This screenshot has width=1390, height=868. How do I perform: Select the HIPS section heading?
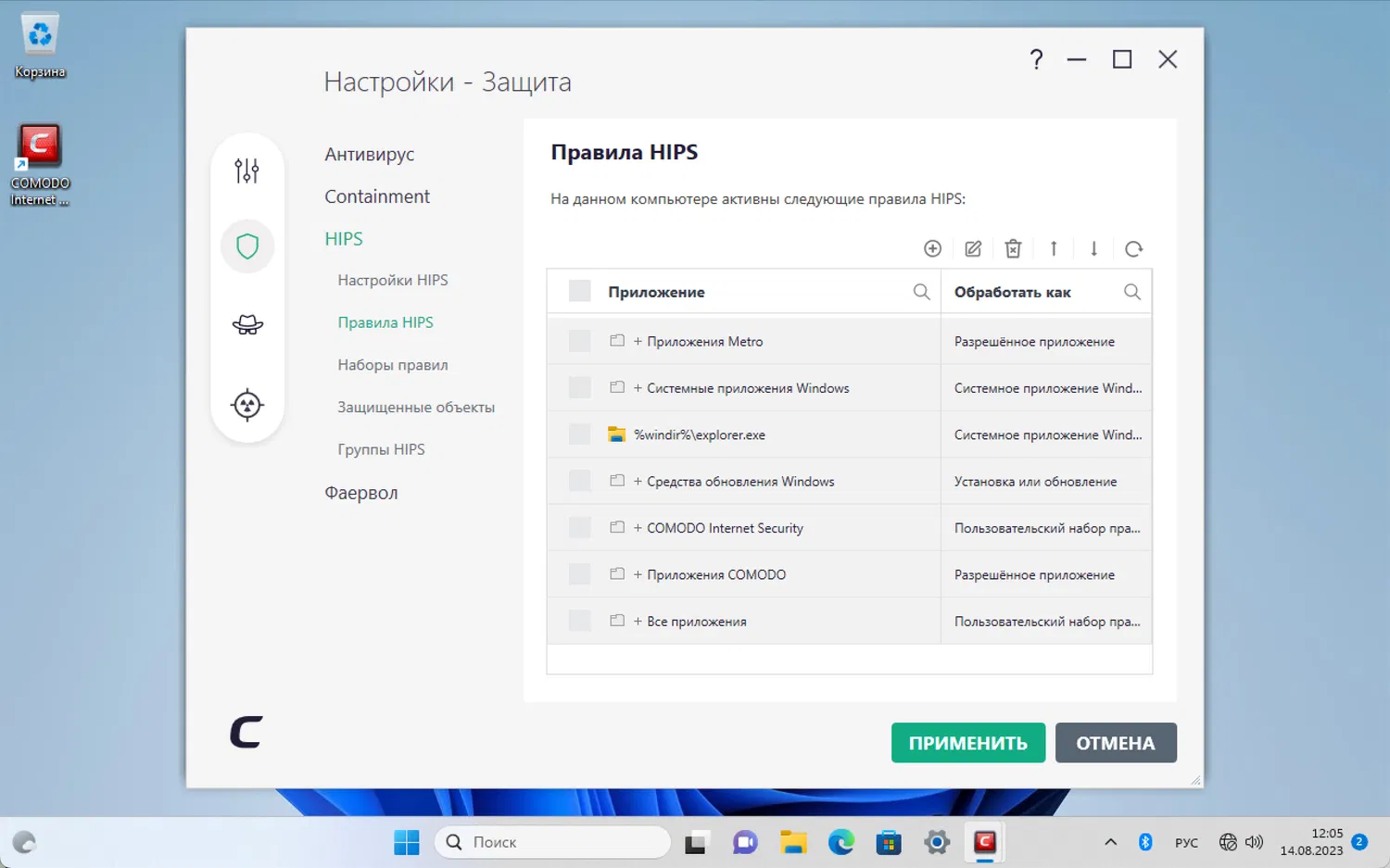(x=344, y=239)
